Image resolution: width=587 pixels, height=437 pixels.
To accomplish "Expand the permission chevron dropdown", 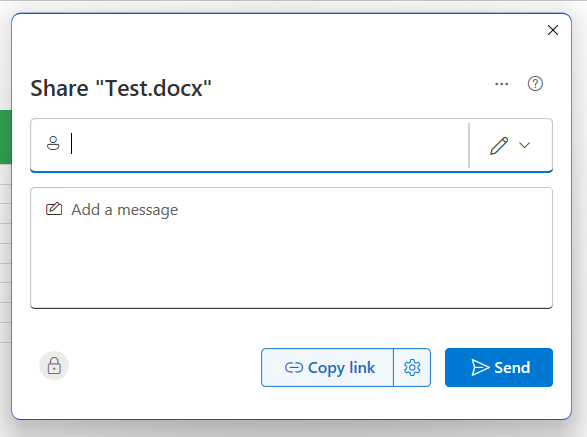I will 524,145.
